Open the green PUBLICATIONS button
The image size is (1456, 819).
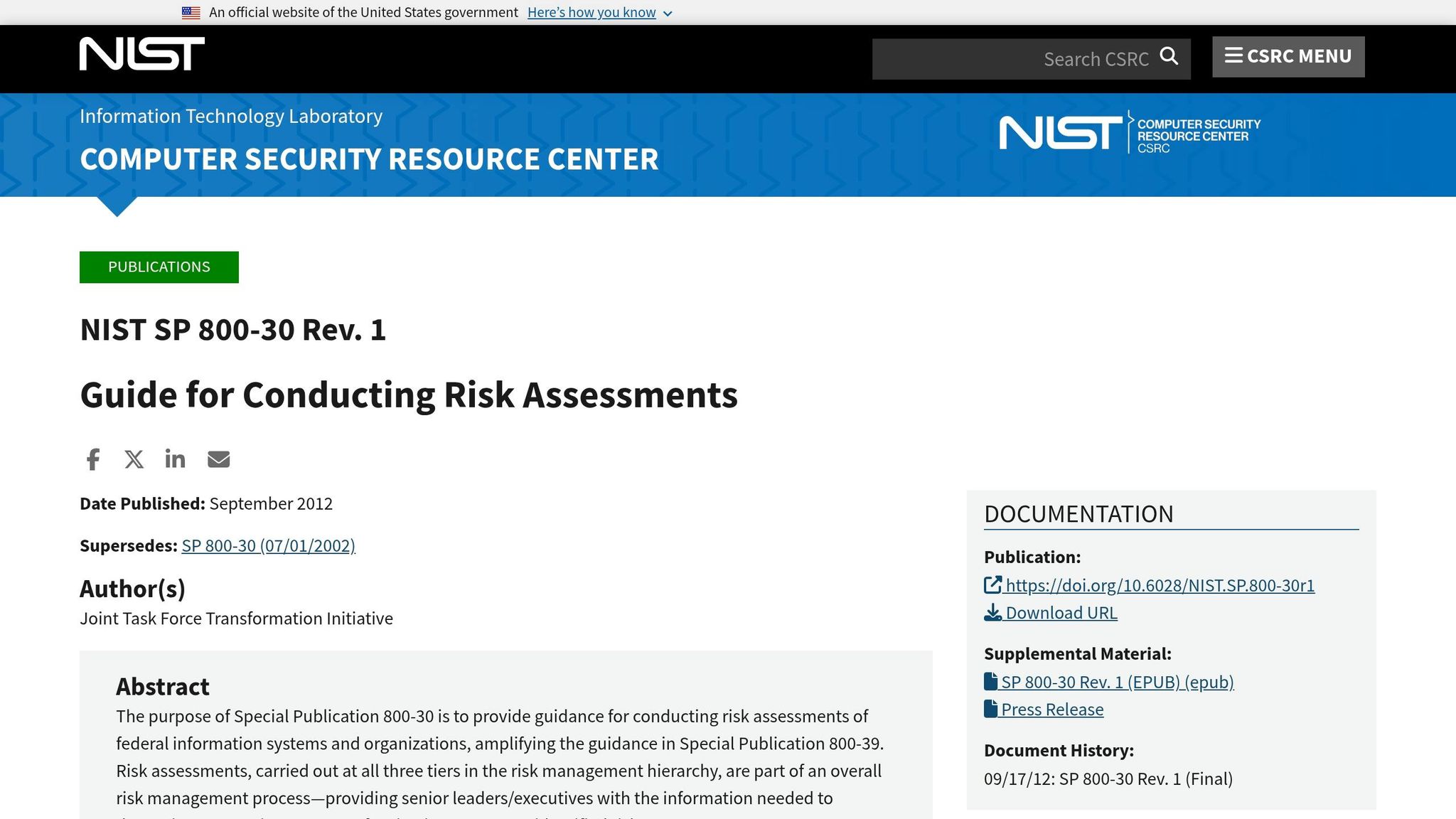coord(159,267)
